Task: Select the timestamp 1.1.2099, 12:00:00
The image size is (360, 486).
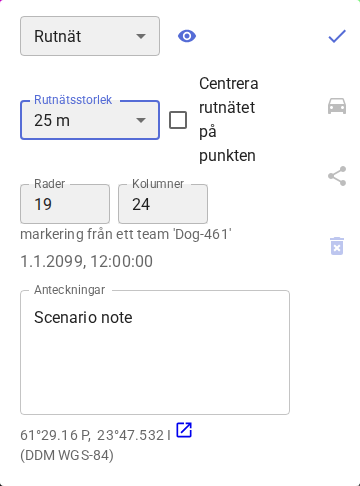Action: point(87,261)
